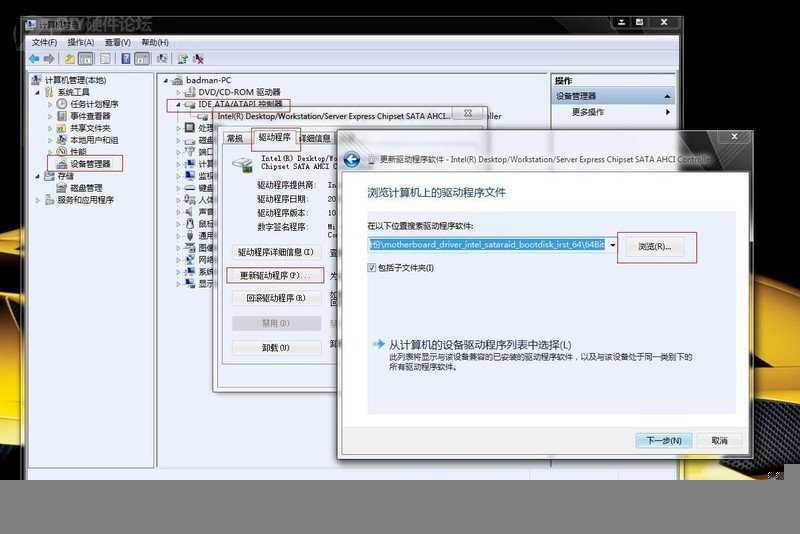This screenshot has width=800, height=534.
Task: Click the 驱动程序详细信息 button
Action: pyautogui.click(x=276, y=252)
